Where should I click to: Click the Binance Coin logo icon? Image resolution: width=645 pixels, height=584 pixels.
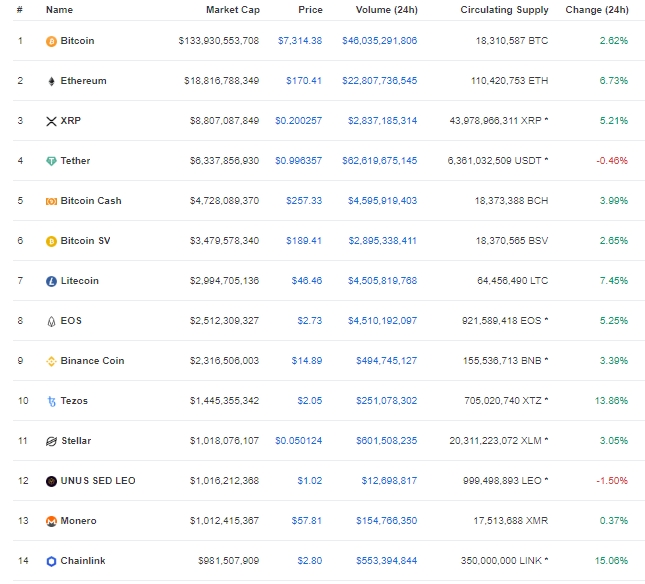51,361
